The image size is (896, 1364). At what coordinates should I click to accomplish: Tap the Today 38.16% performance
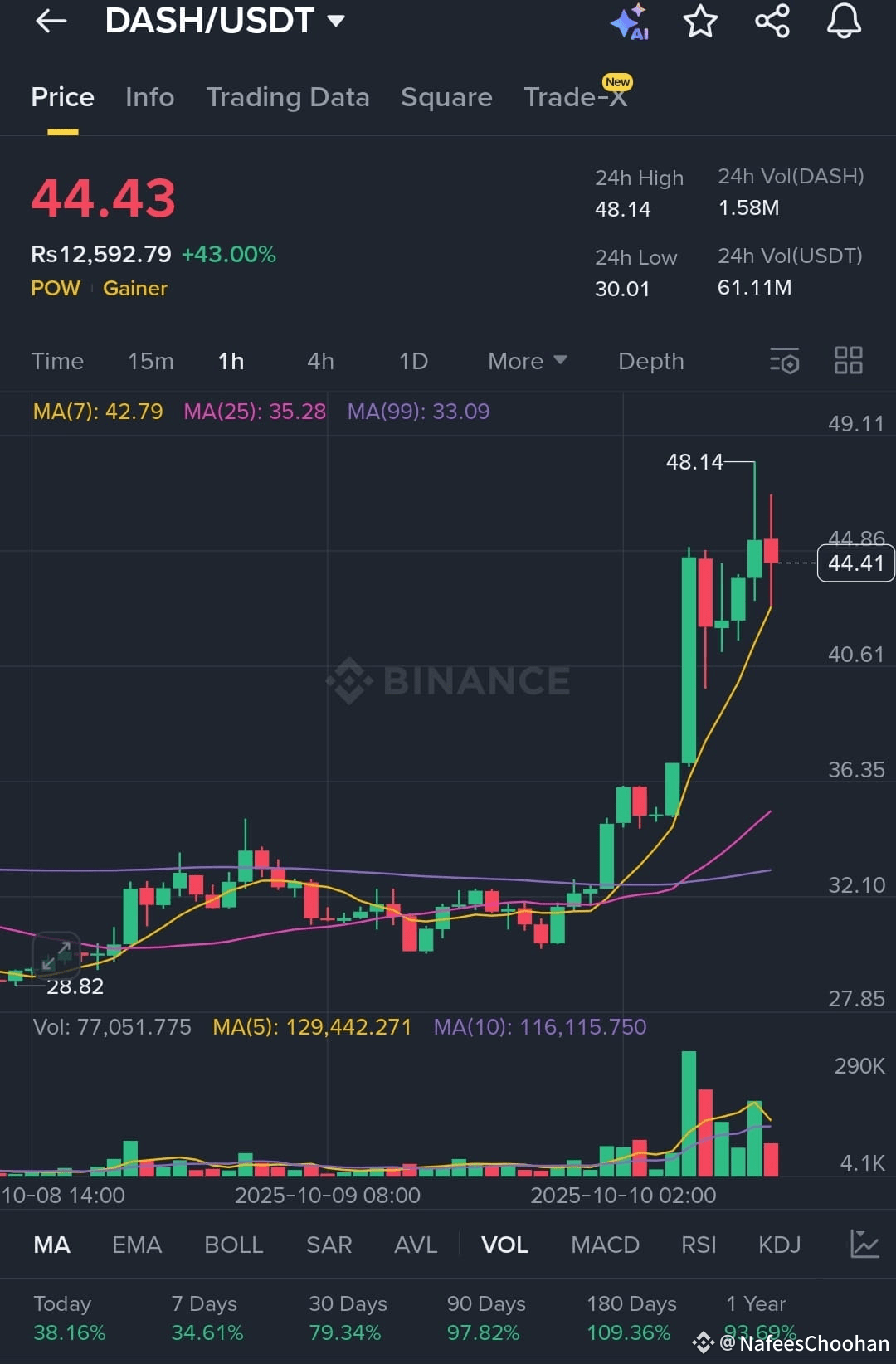point(69,1318)
